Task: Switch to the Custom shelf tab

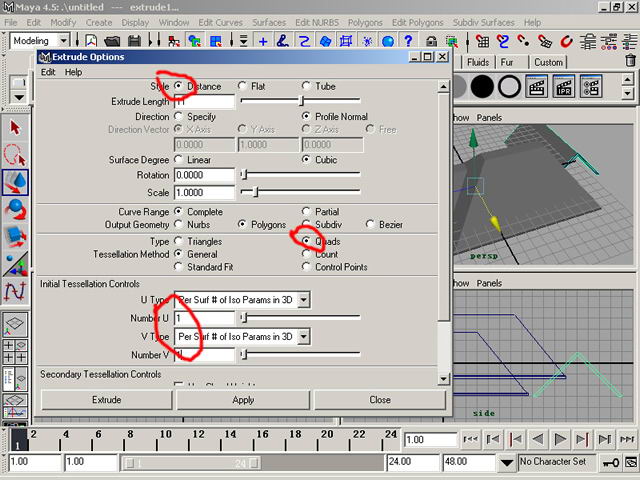Action: pyautogui.click(x=548, y=62)
